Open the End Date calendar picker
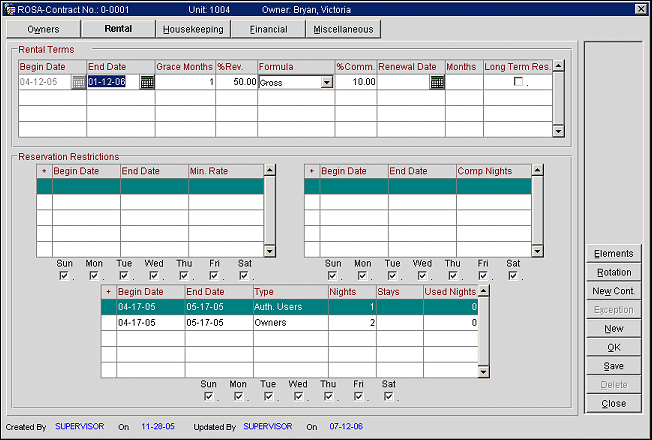 (x=147, y=82)
